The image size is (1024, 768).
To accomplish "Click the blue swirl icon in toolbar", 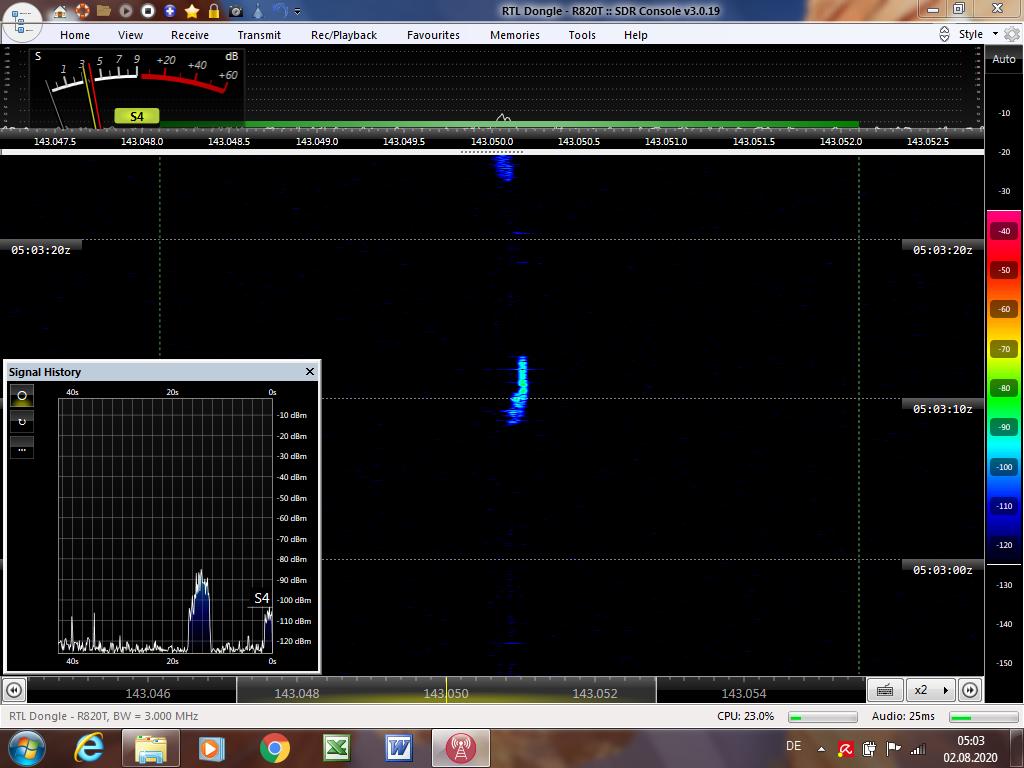I will point(280,11).
